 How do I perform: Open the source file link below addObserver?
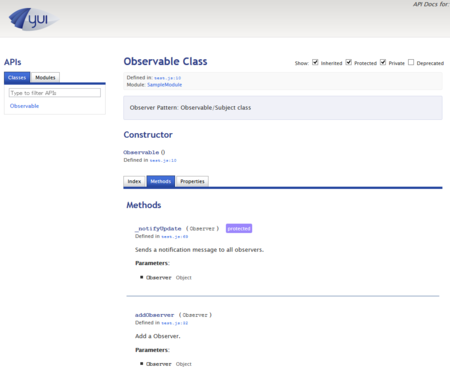pyautogui.click(x=175, y=323)
